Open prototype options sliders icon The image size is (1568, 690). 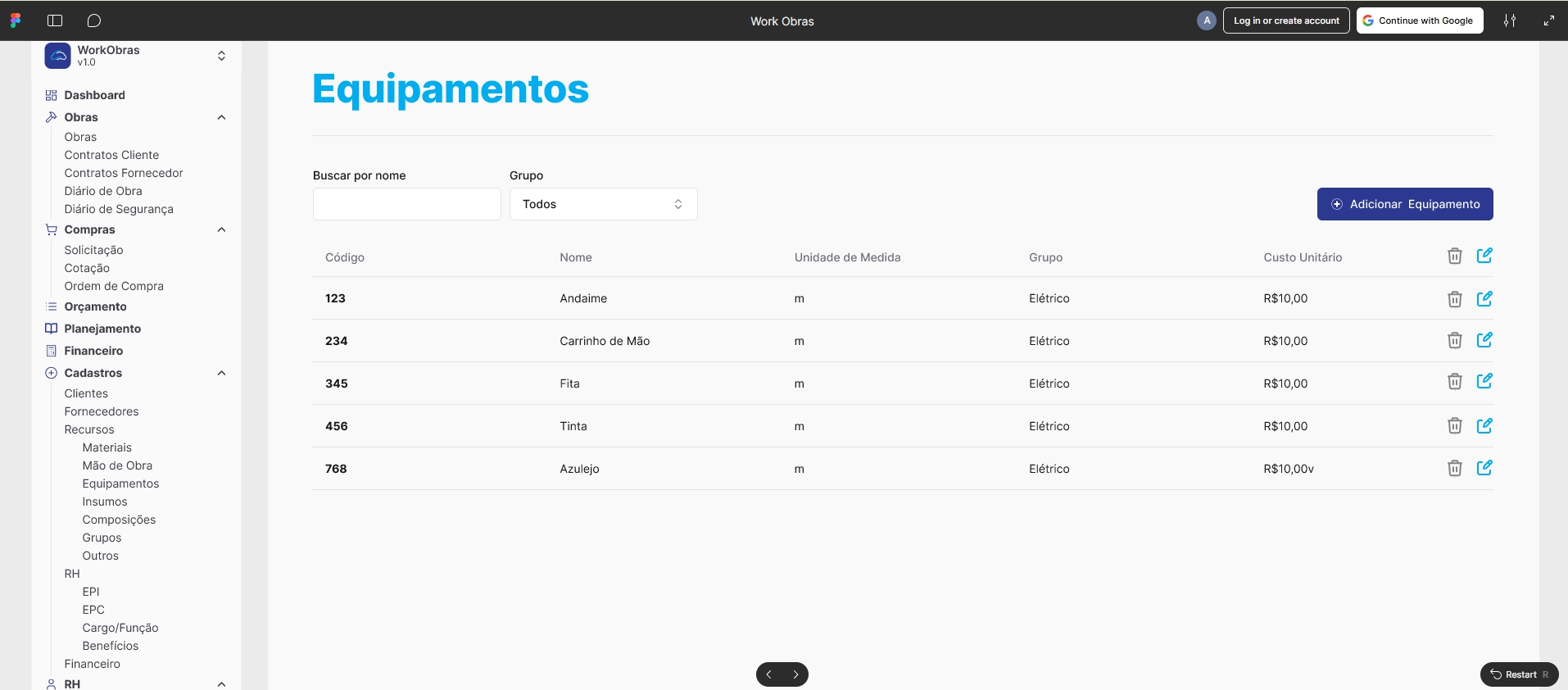(x=1509, y=20)
